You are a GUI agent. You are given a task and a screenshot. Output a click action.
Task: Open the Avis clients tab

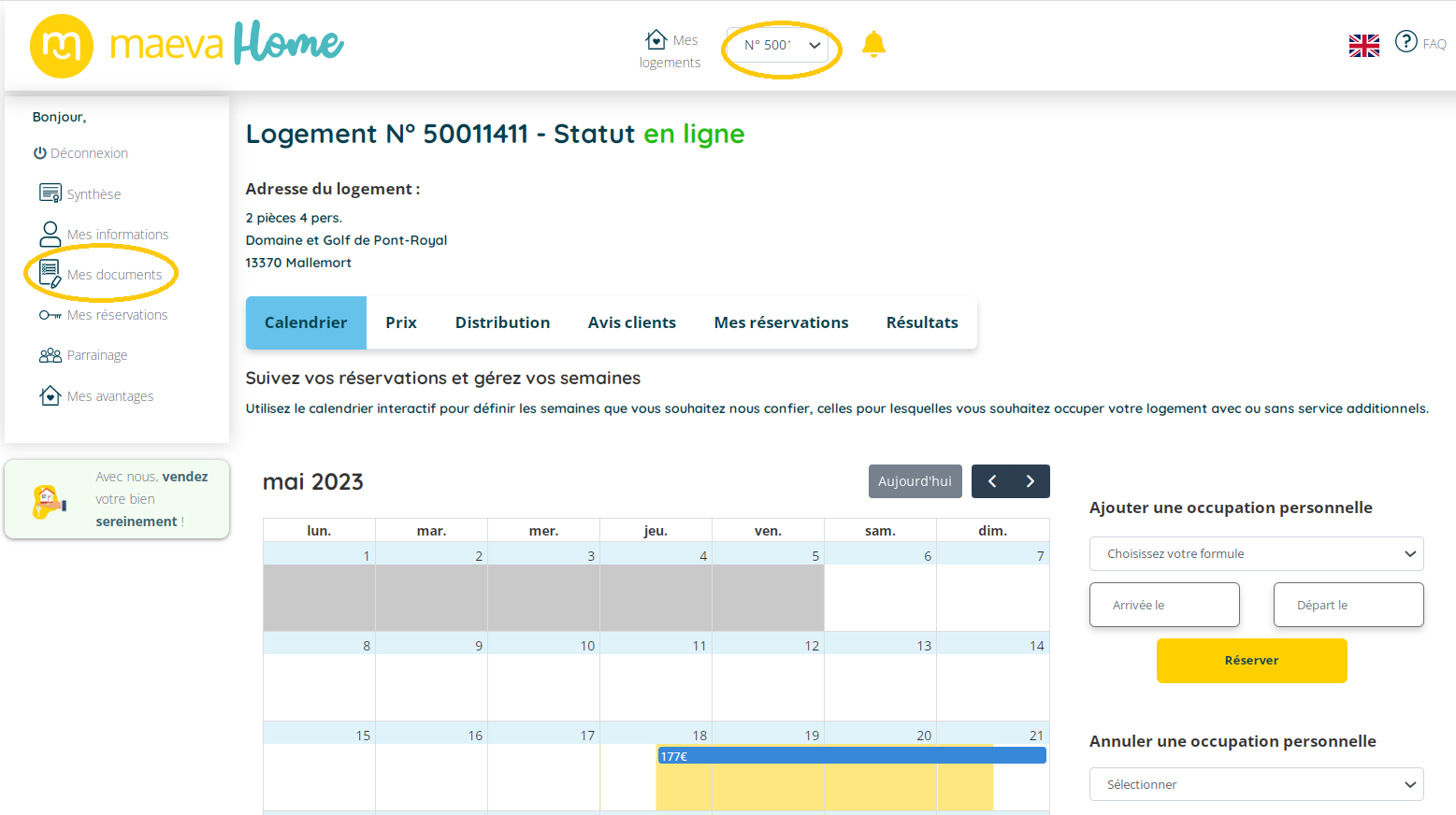(x=631, y=322)
